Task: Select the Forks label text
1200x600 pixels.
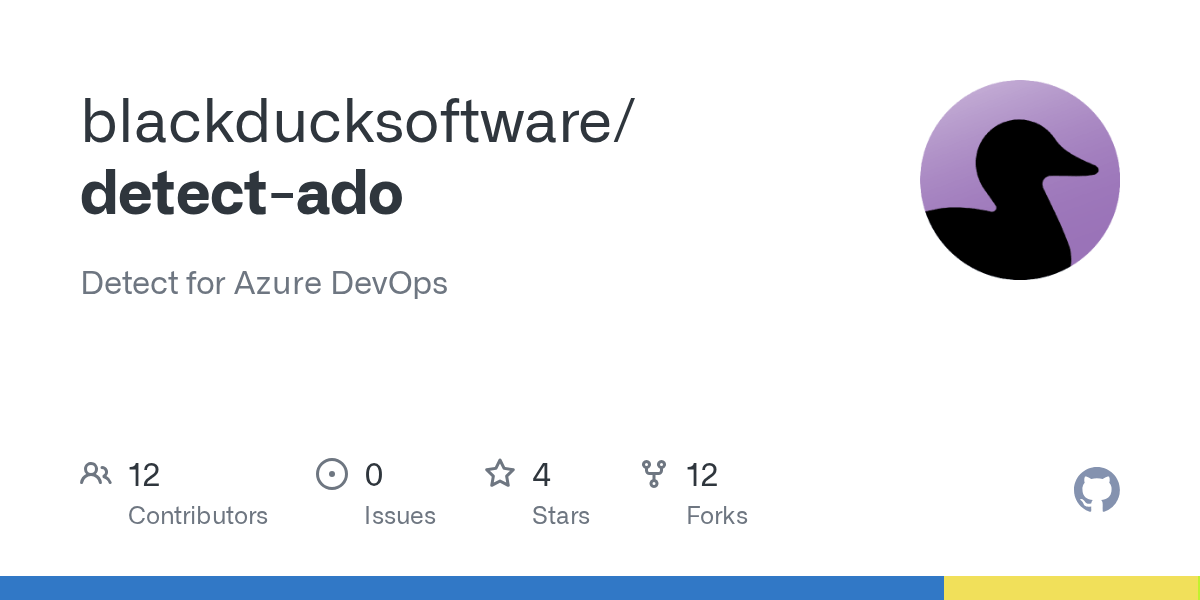Action: 717,515
